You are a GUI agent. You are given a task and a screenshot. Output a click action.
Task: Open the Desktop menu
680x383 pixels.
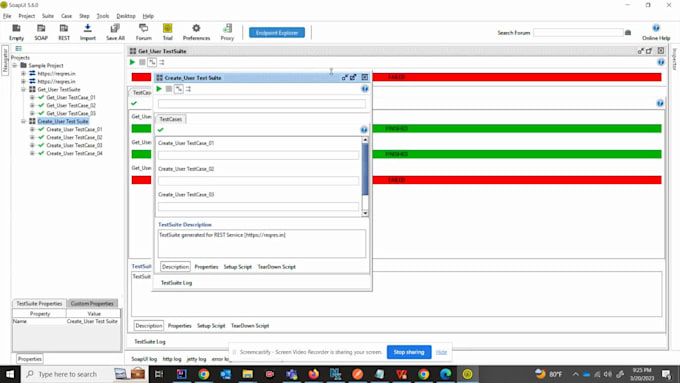tap(126, 16)
